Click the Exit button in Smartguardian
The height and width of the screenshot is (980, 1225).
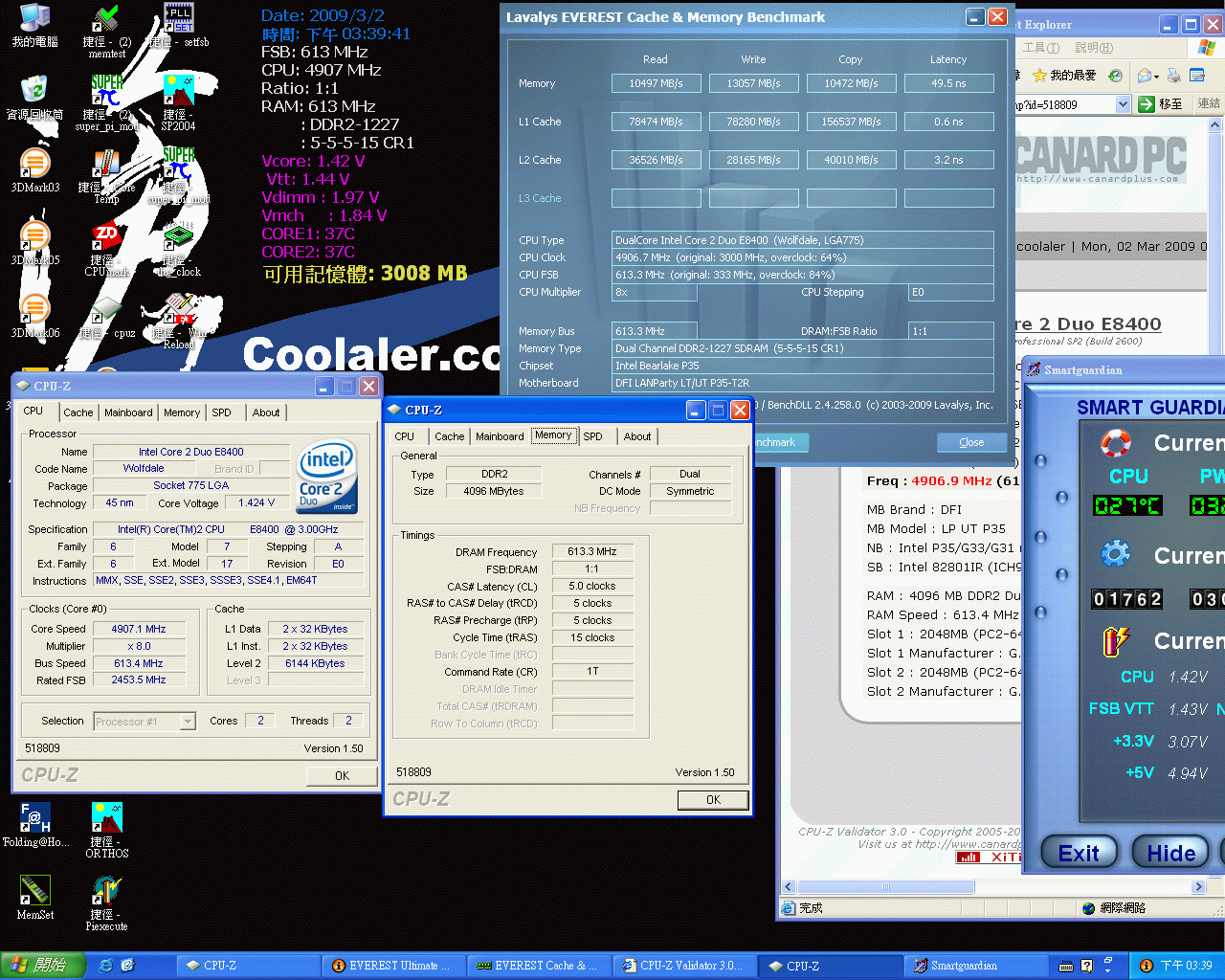pos(1079,853)
